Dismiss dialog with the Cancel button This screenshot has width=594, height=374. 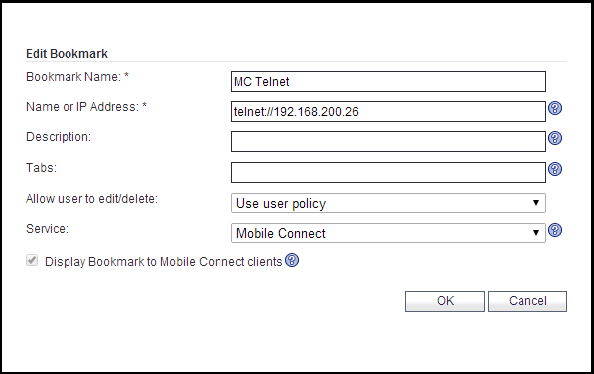click(527, 301)
